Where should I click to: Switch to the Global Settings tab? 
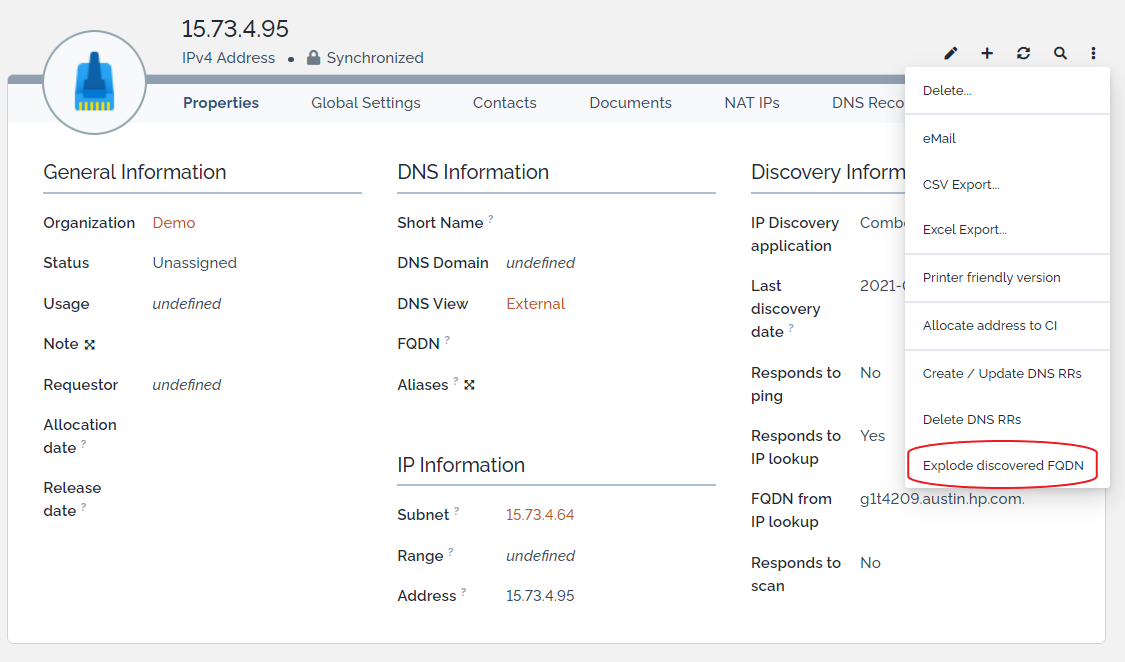(365, 103)
